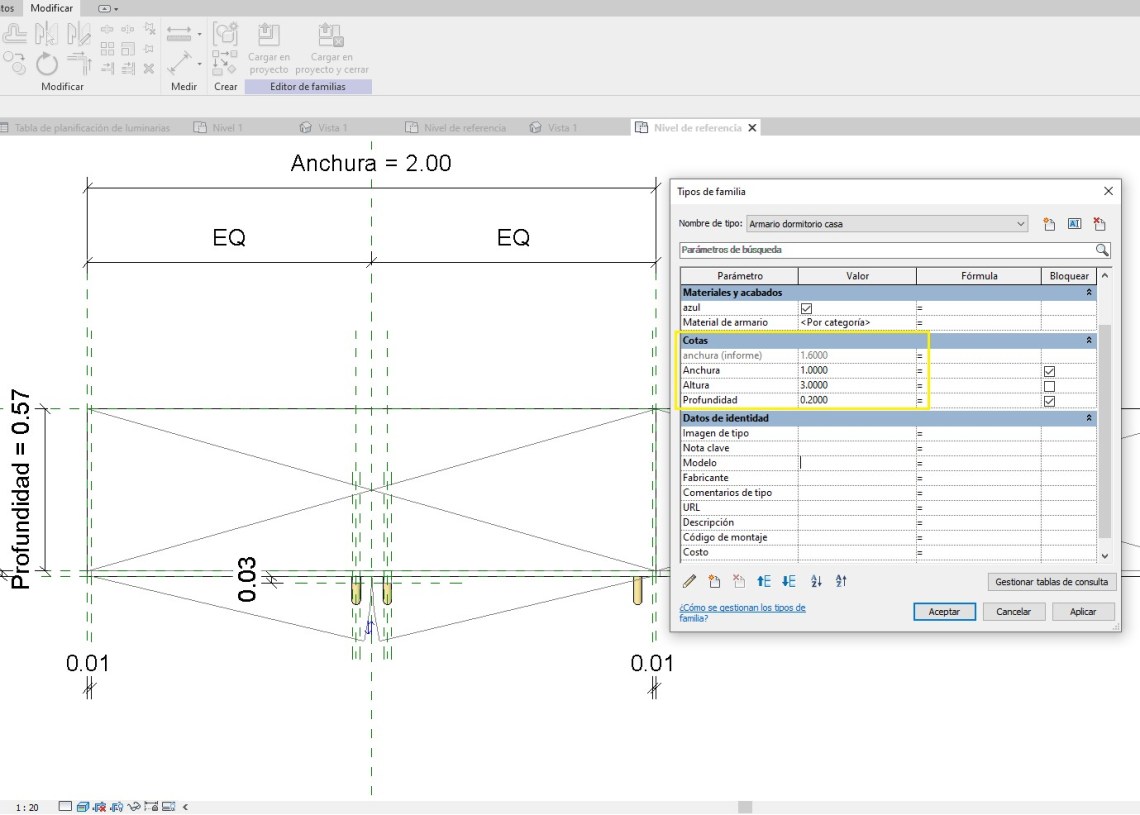Collapse the Cotas parameter group
The image size is (1140, 815).
(1089, 341)
